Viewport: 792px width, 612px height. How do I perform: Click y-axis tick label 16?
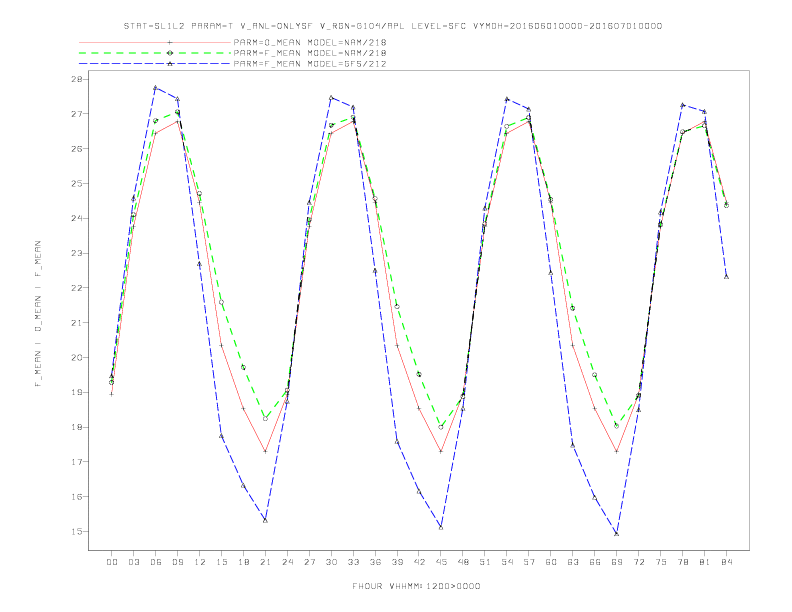76,497
